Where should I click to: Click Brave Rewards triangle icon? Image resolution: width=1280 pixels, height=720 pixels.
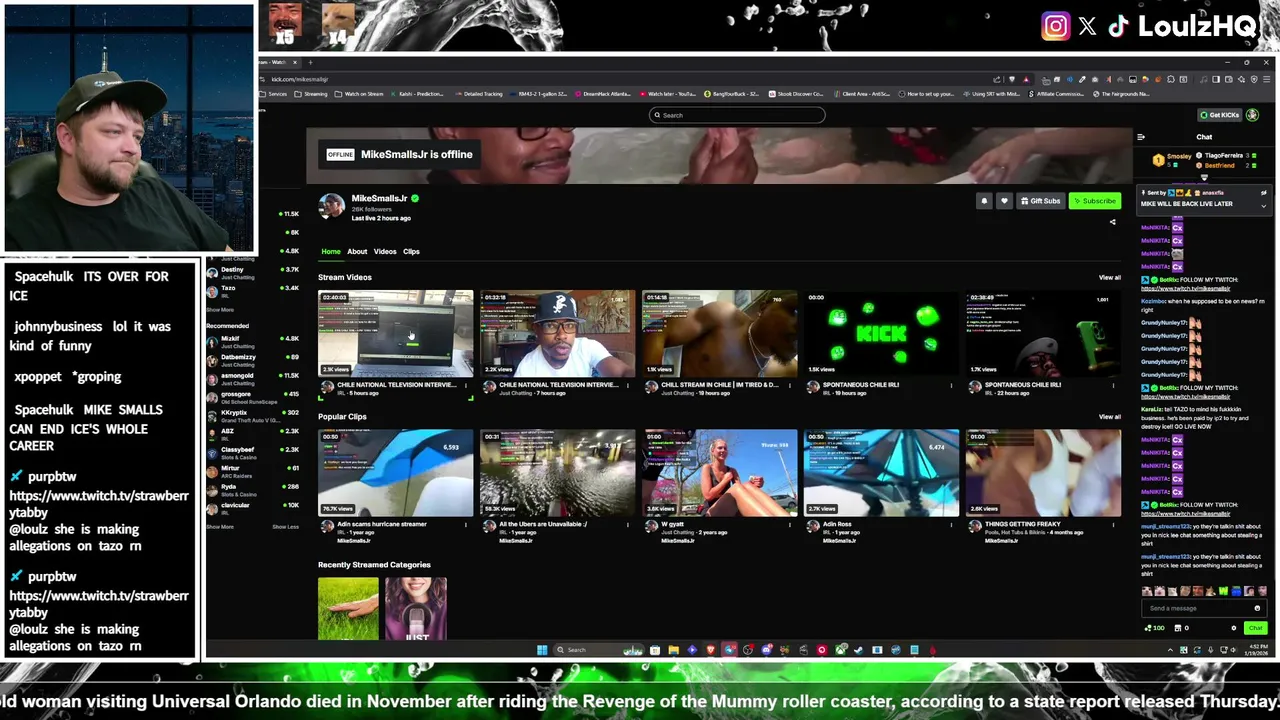coord(1025,80)
